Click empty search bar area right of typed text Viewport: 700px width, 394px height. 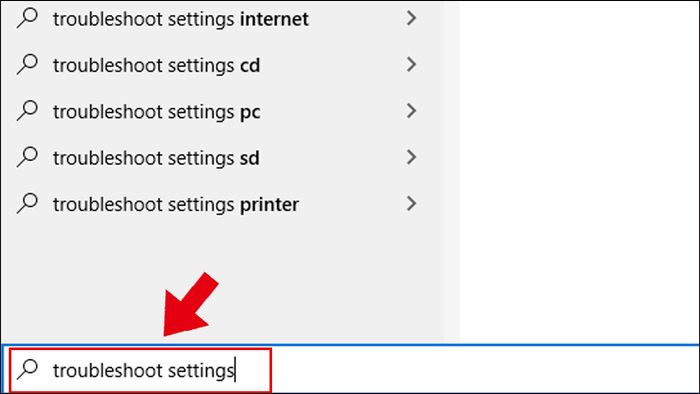(484, 370)
